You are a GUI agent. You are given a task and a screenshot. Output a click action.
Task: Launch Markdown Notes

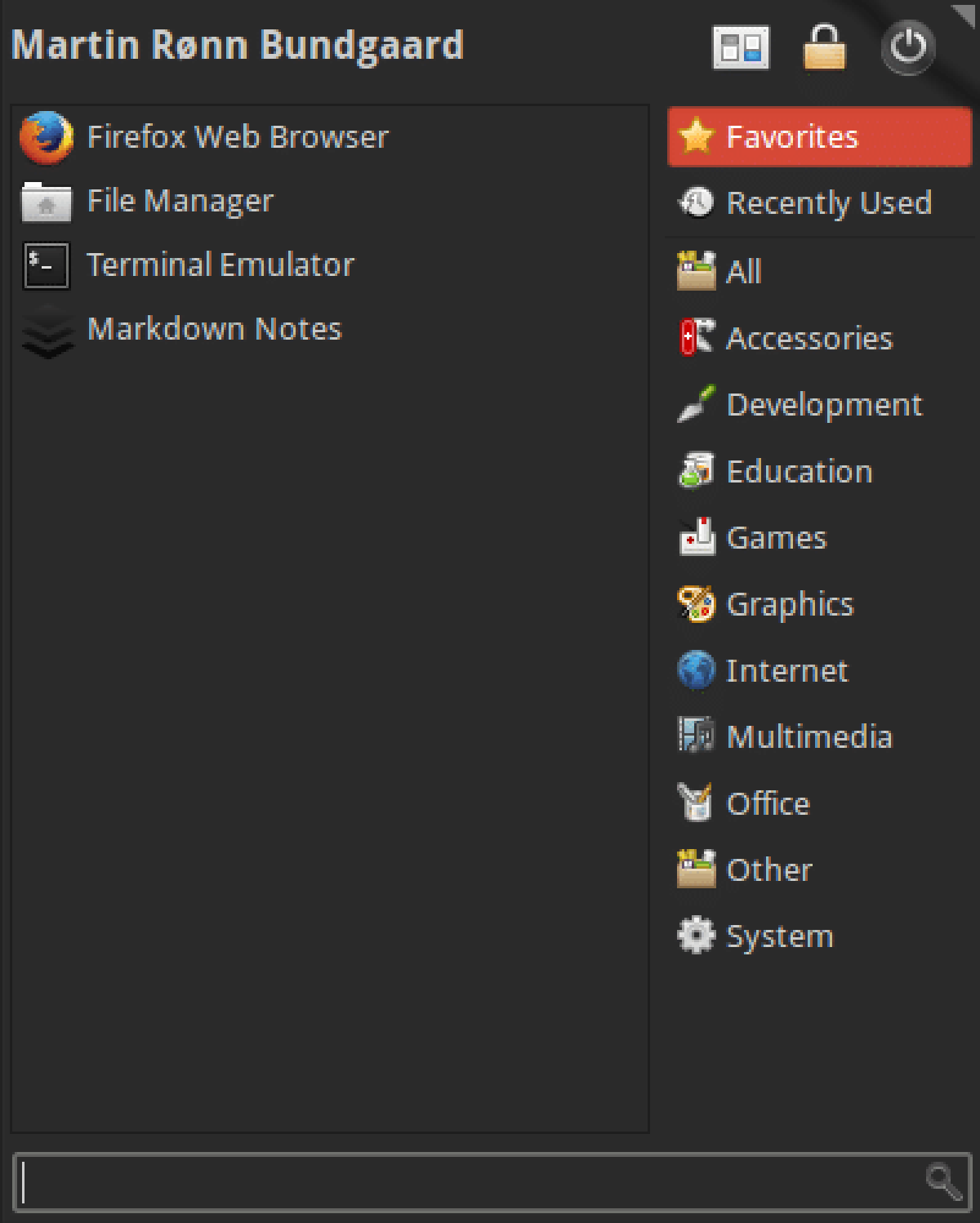(214, 329)
